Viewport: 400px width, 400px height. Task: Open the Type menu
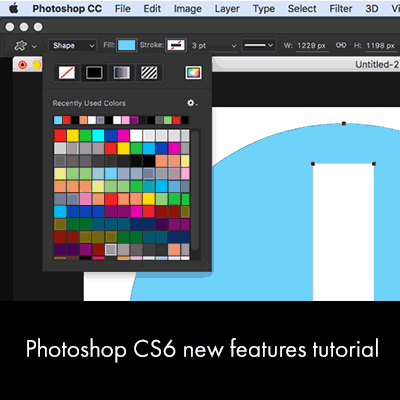pos(264,9)
